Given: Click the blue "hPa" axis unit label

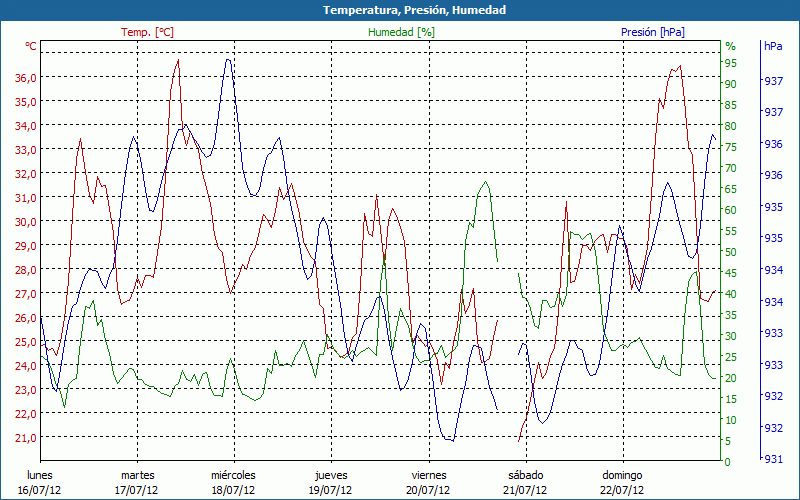Looking at the screenshot, I should click(773, 46).
